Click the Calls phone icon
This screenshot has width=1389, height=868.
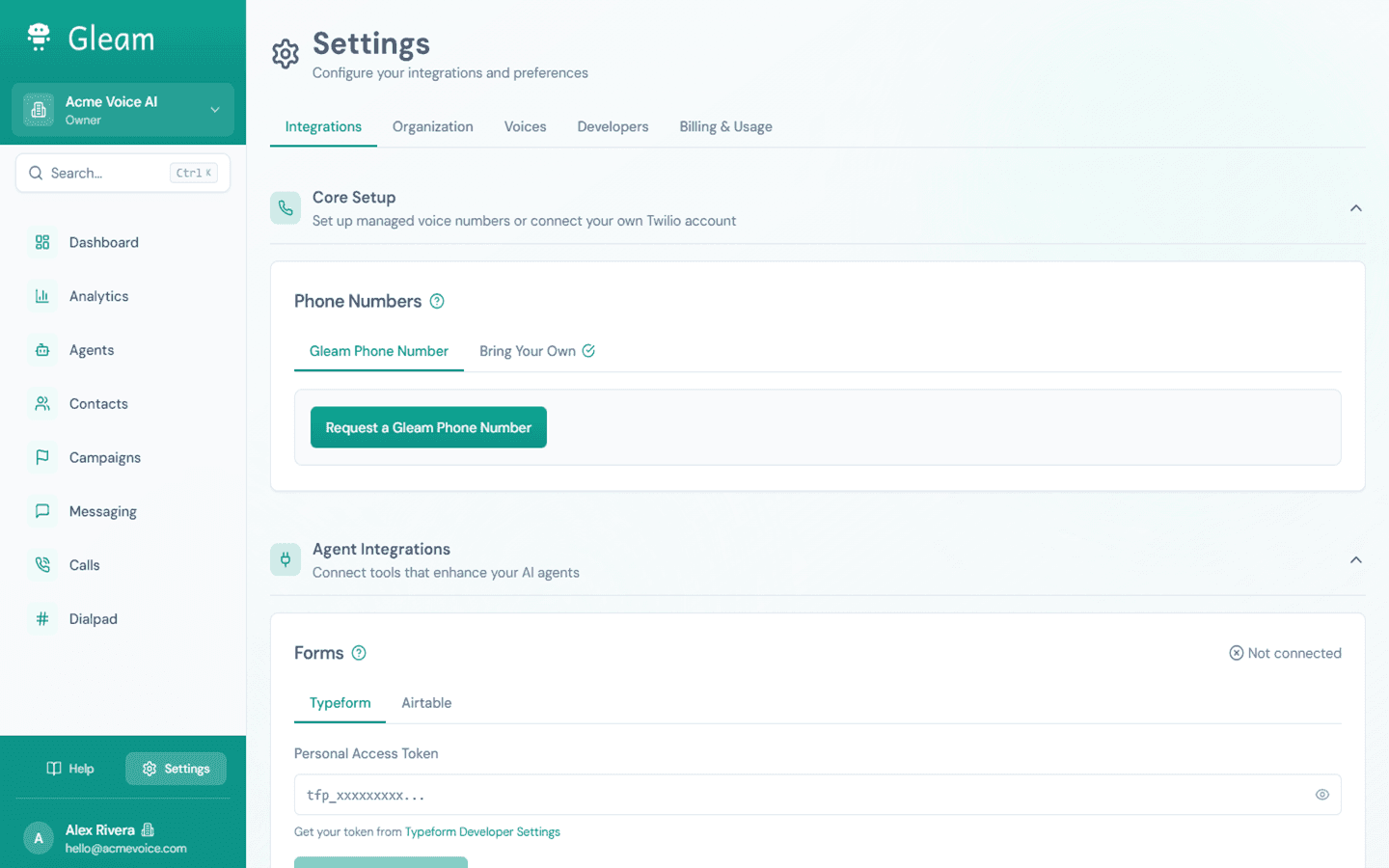pyautogui.click(x=42, y=565)
